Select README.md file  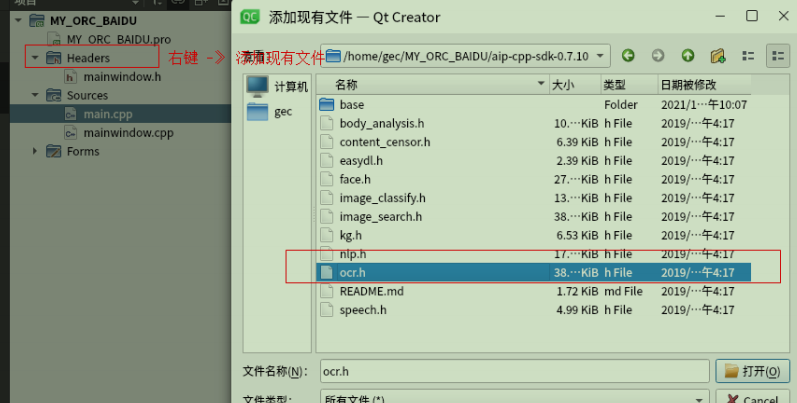533,291
